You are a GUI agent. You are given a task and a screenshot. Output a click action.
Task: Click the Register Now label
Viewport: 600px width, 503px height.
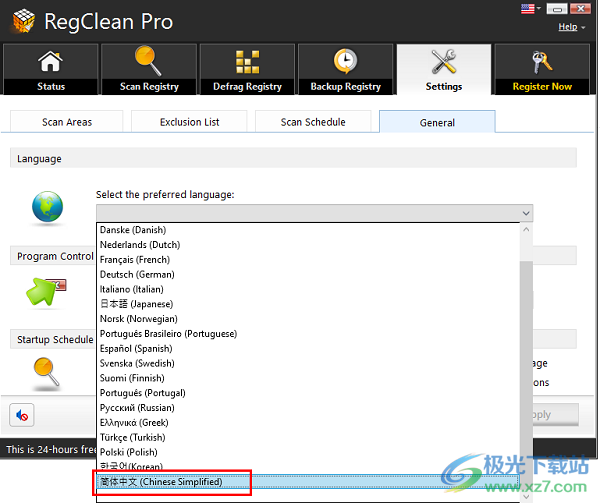coord(542,87)
